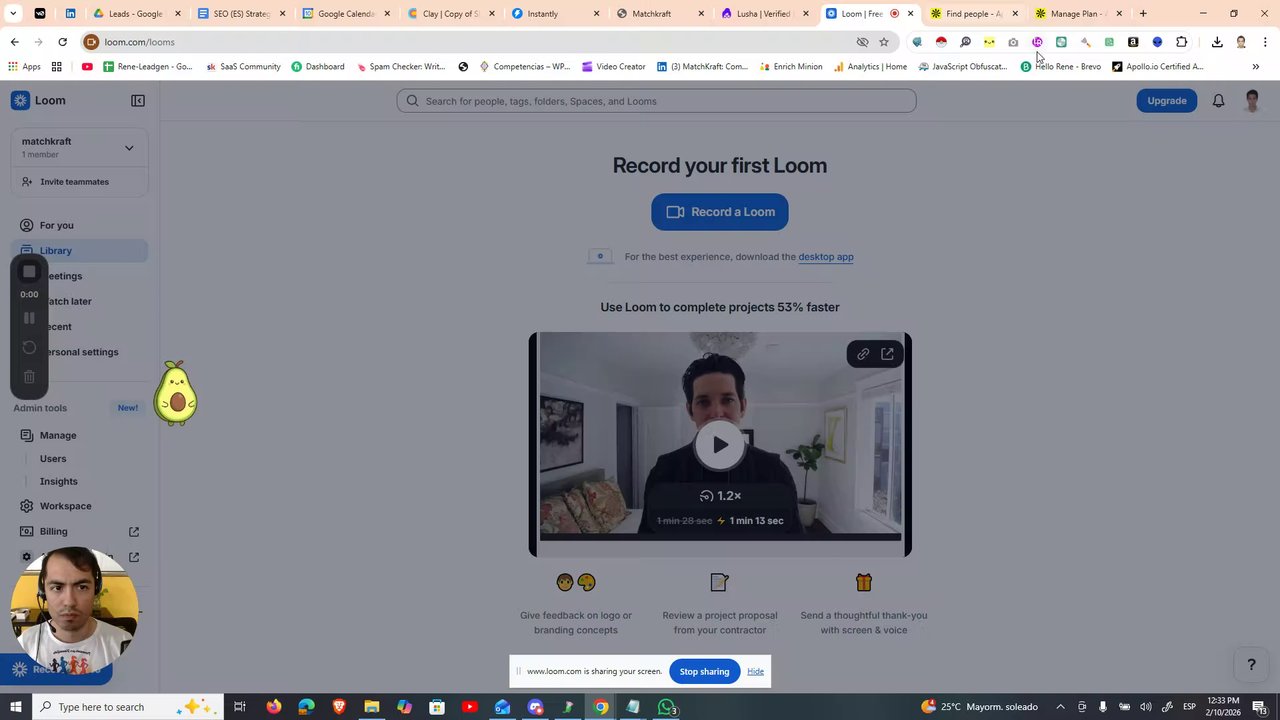
Task: Click Record a Loom button
Action: click(x=720, y=212)
